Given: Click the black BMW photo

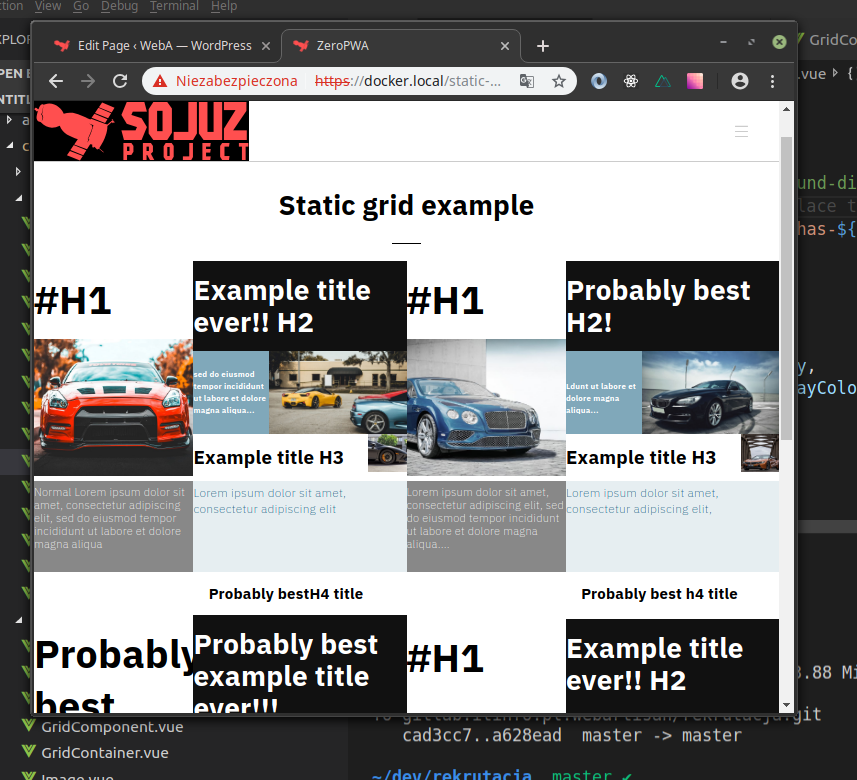Looking at the screenshot, I should 710,392.
